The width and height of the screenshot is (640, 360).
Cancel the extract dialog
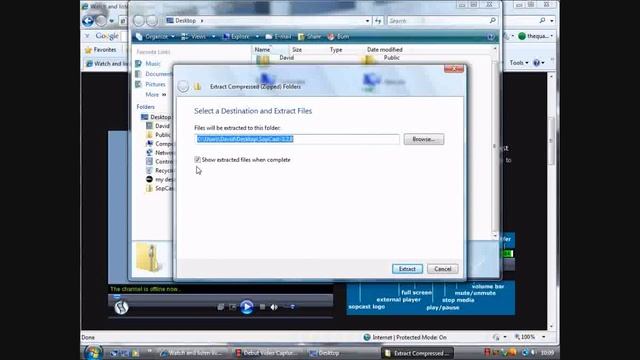[442, 269]
